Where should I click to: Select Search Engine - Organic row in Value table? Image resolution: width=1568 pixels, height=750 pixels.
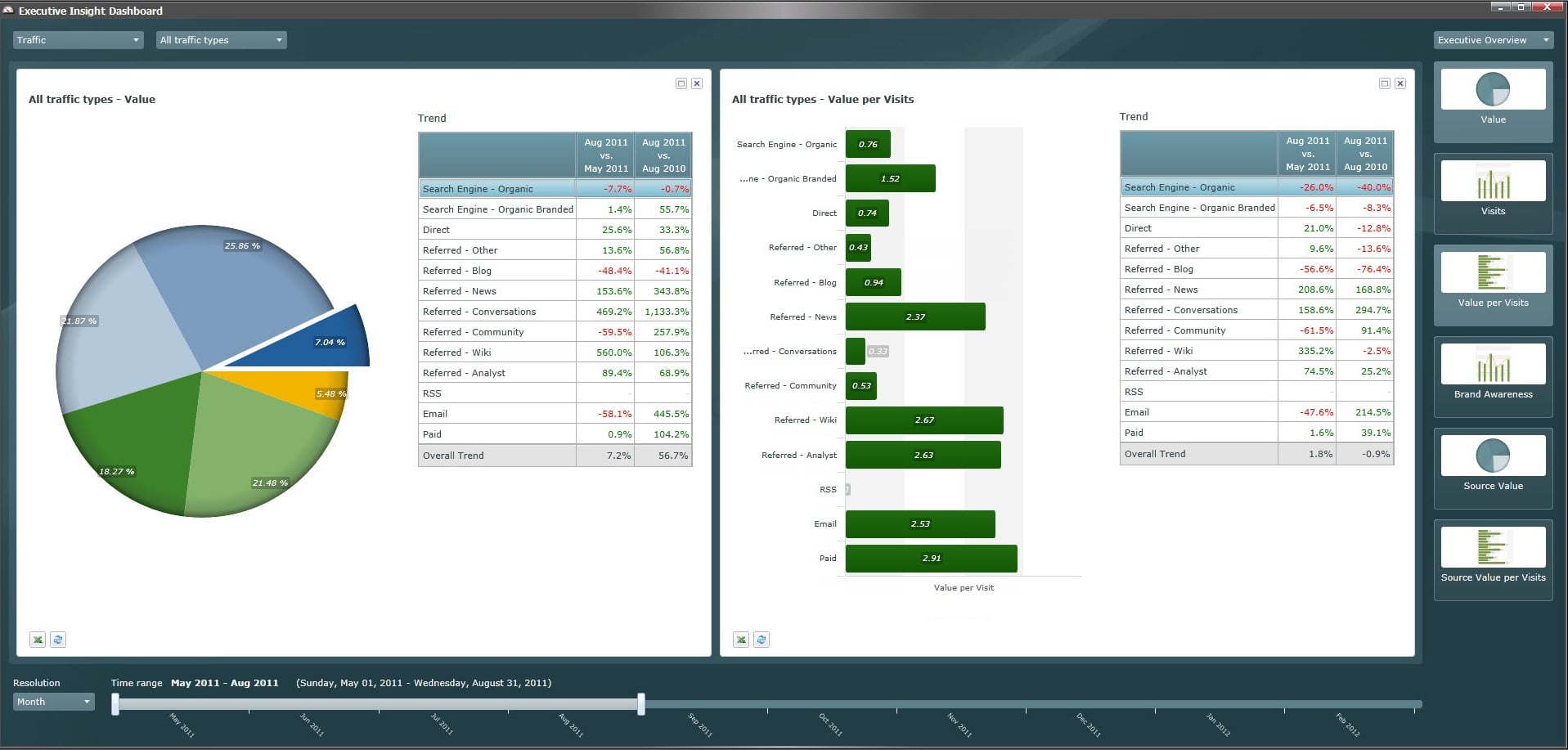point(496,189)
